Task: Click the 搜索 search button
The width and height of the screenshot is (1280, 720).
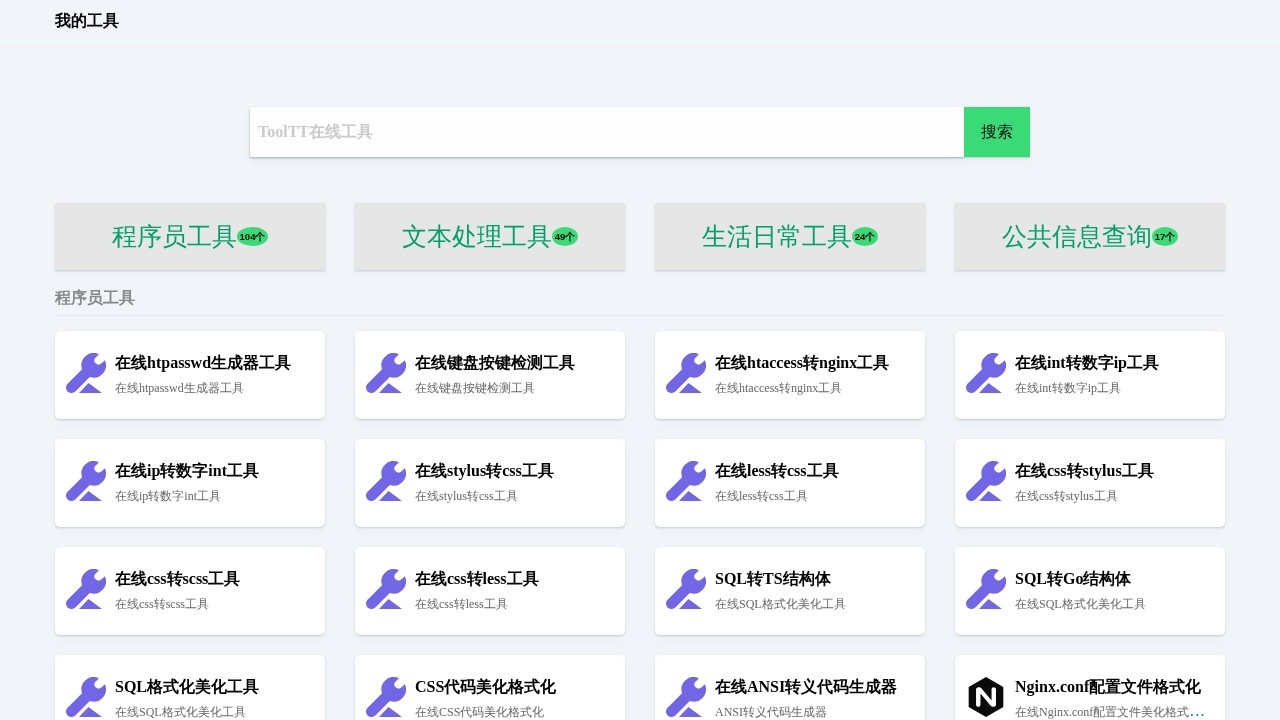Action: click(996, 131)
